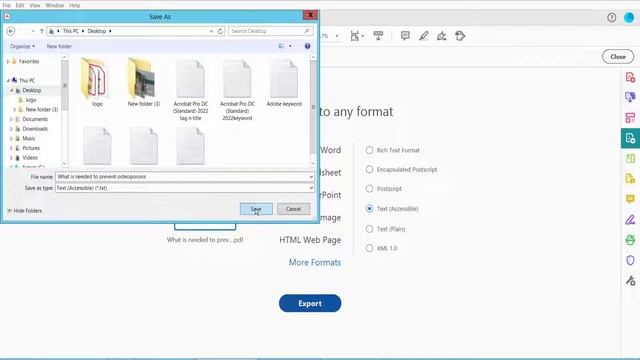Open the Print Production sidebar icon
Image resolution: width=640 pixels, height=360 pixels.
pos(630,240)
